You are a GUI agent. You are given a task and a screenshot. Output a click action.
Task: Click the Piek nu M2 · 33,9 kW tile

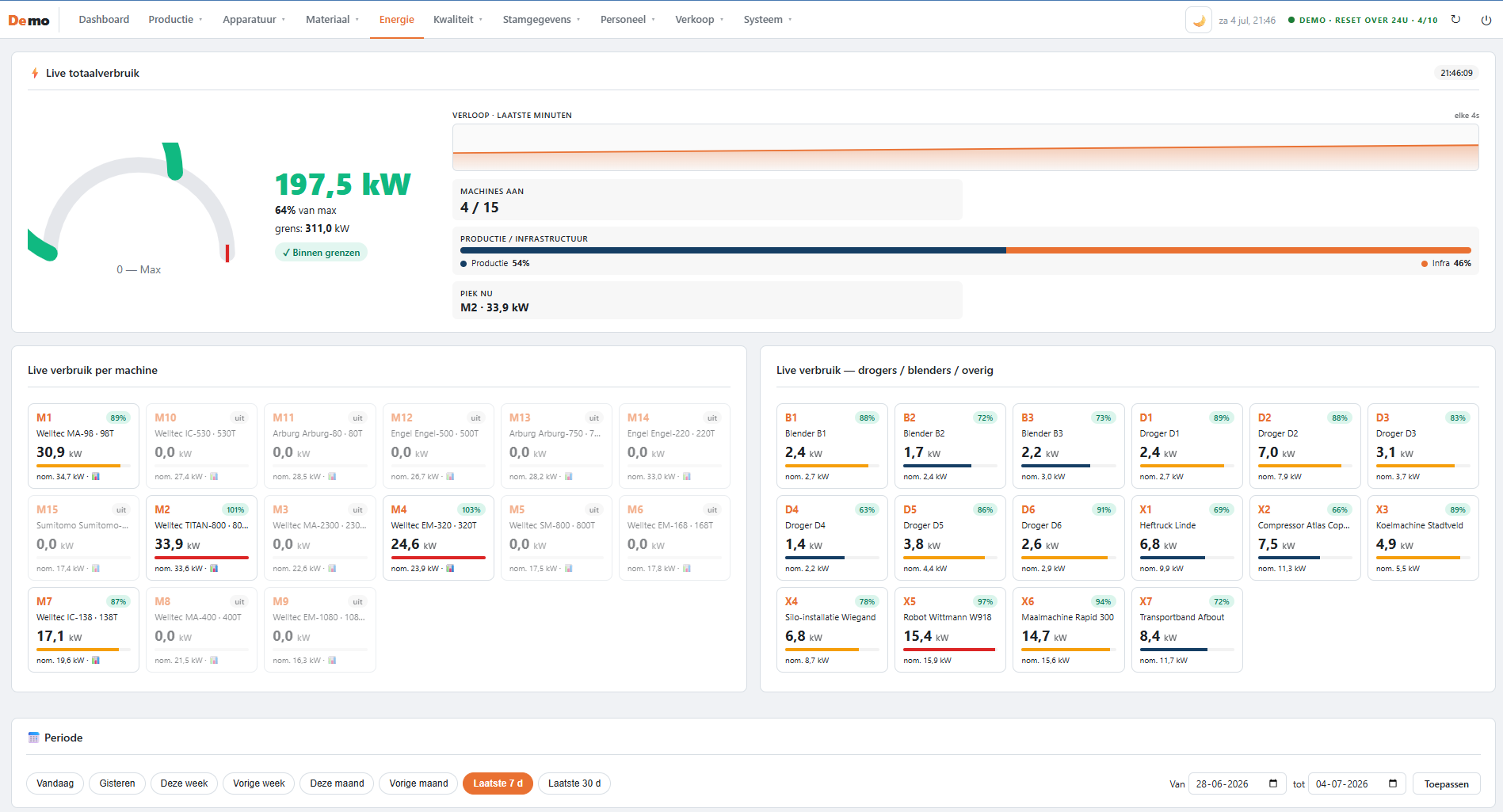click(x=708, y=300)
